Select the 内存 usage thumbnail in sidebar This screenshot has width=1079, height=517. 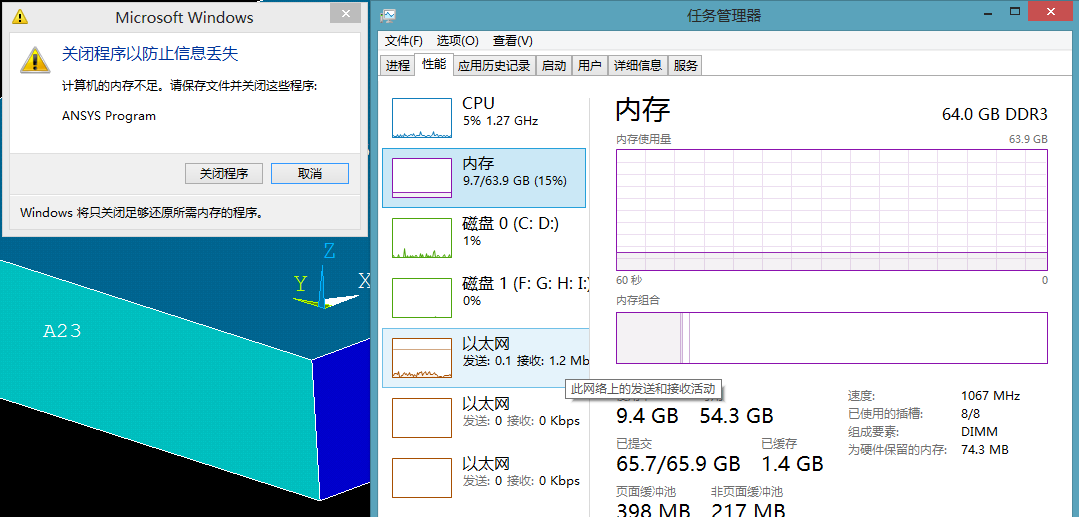tap(421, 178)
